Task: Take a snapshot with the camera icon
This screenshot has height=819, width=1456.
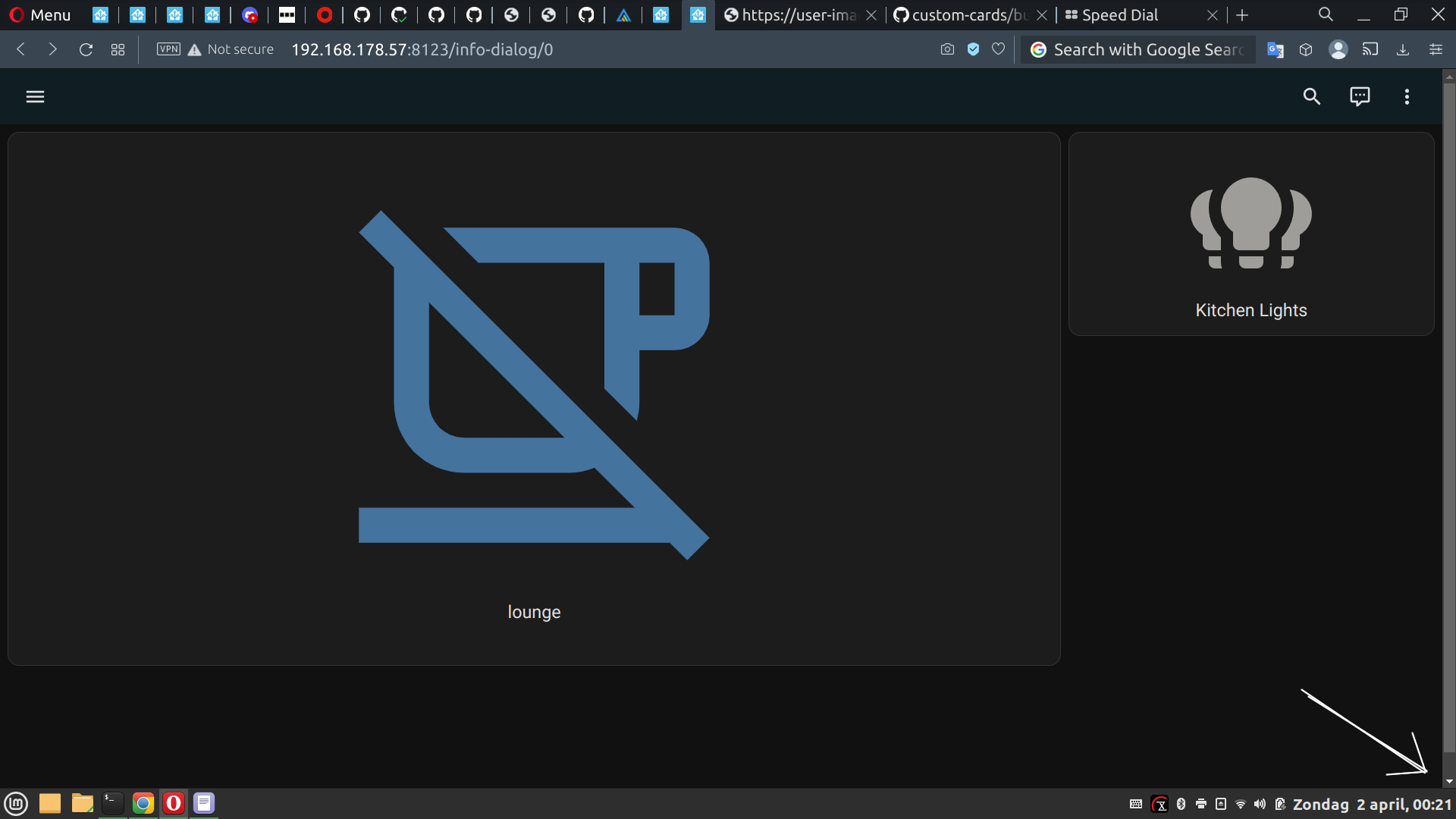Action: click(x=947, y=49)
